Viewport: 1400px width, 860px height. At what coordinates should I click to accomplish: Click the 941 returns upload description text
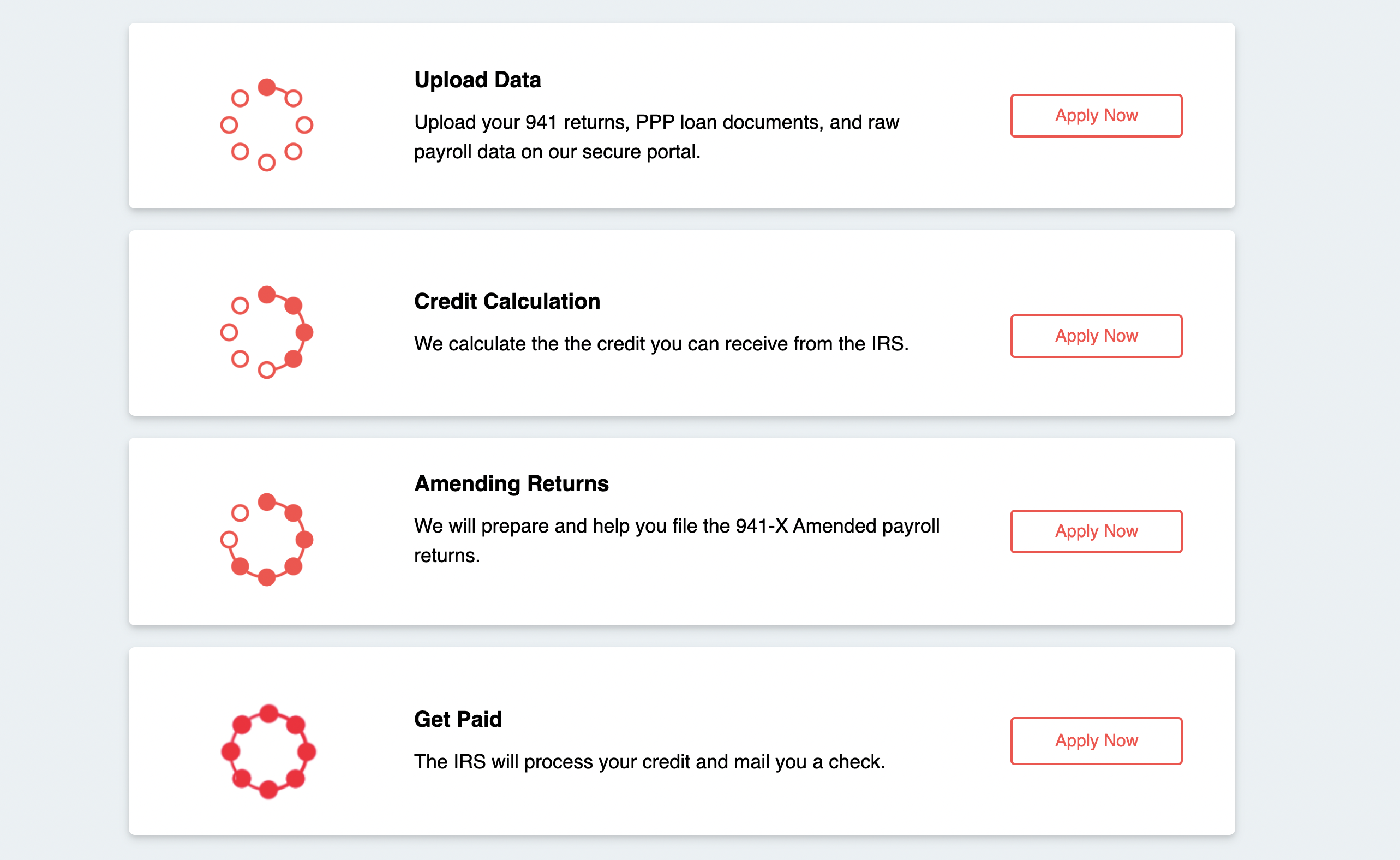(x=656, y=137)
